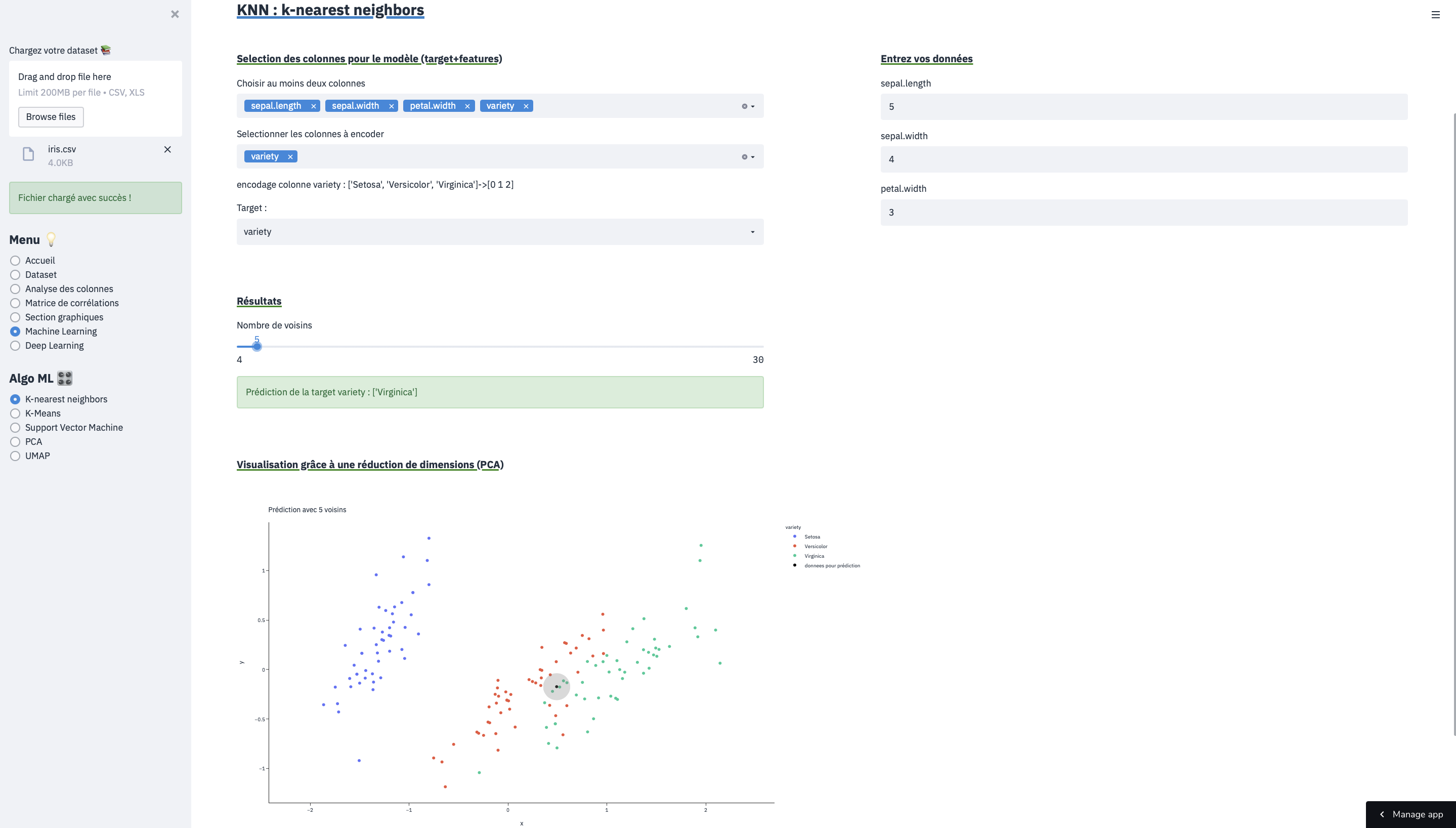Image resolution: width=1456 pixels, height=828 pixels.
Task: Select Matrice de corrélations option
Action: coord(15,303)
